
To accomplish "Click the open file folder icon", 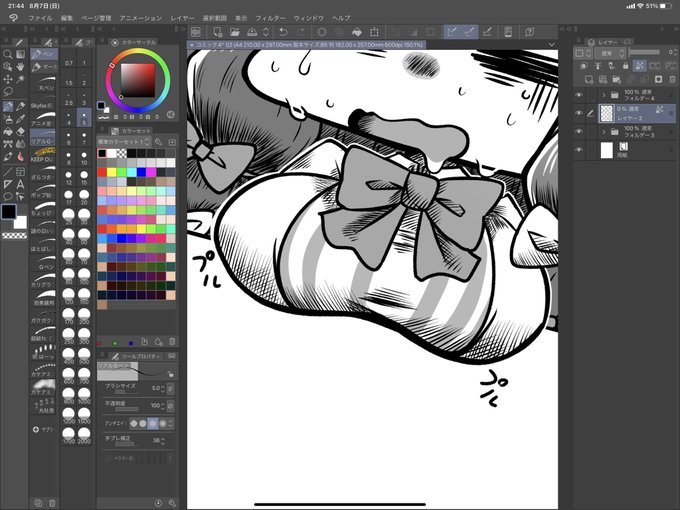I will click(x=235, y=32).
